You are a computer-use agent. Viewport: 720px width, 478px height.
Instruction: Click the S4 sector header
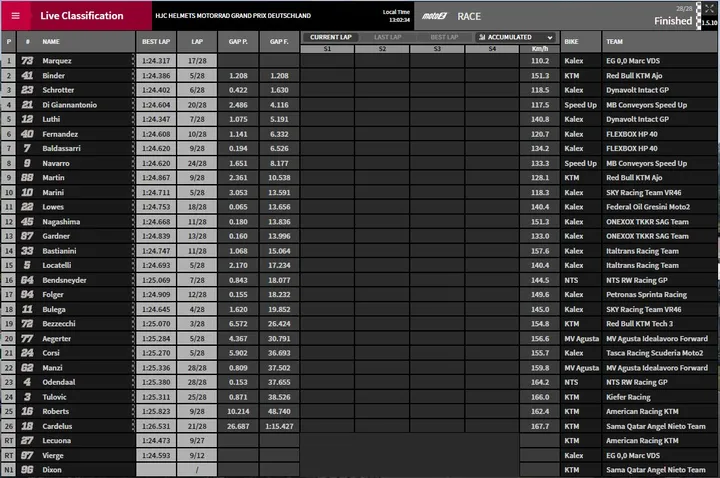pos(492,49)
